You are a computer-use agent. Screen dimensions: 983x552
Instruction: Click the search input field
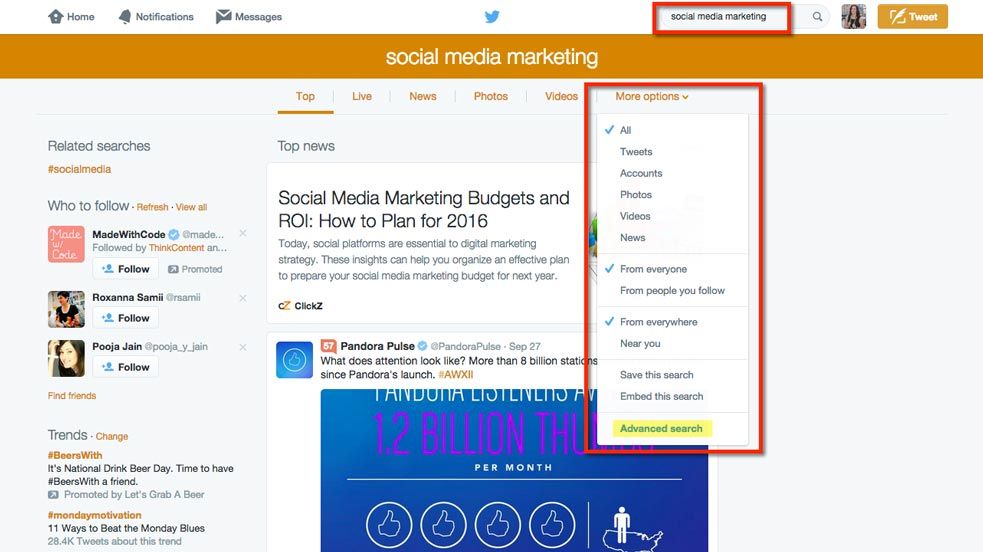pyautogui.click(x=730, y=17)
